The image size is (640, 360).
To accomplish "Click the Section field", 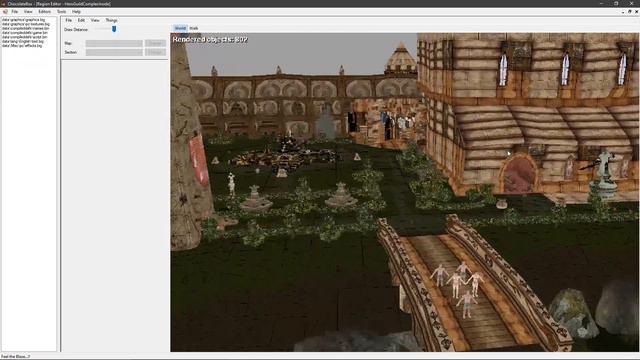I will [x=114, y=52].
